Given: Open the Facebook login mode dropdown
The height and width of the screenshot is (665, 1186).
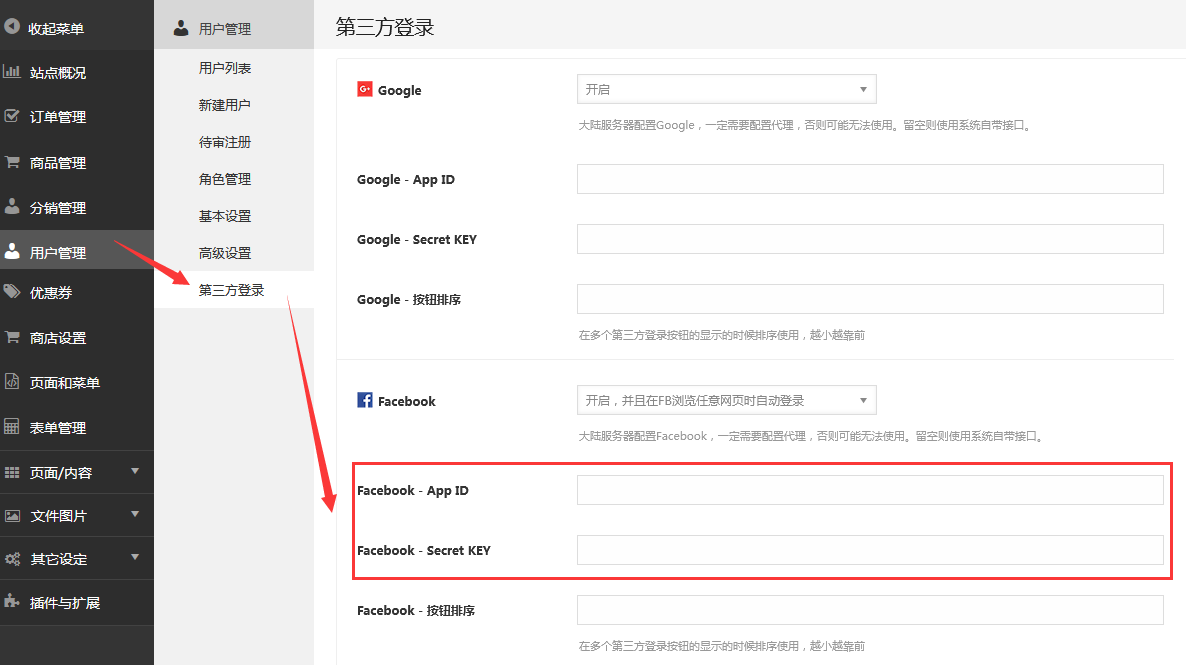Looking at the screenshot, I should click(726, 400).
